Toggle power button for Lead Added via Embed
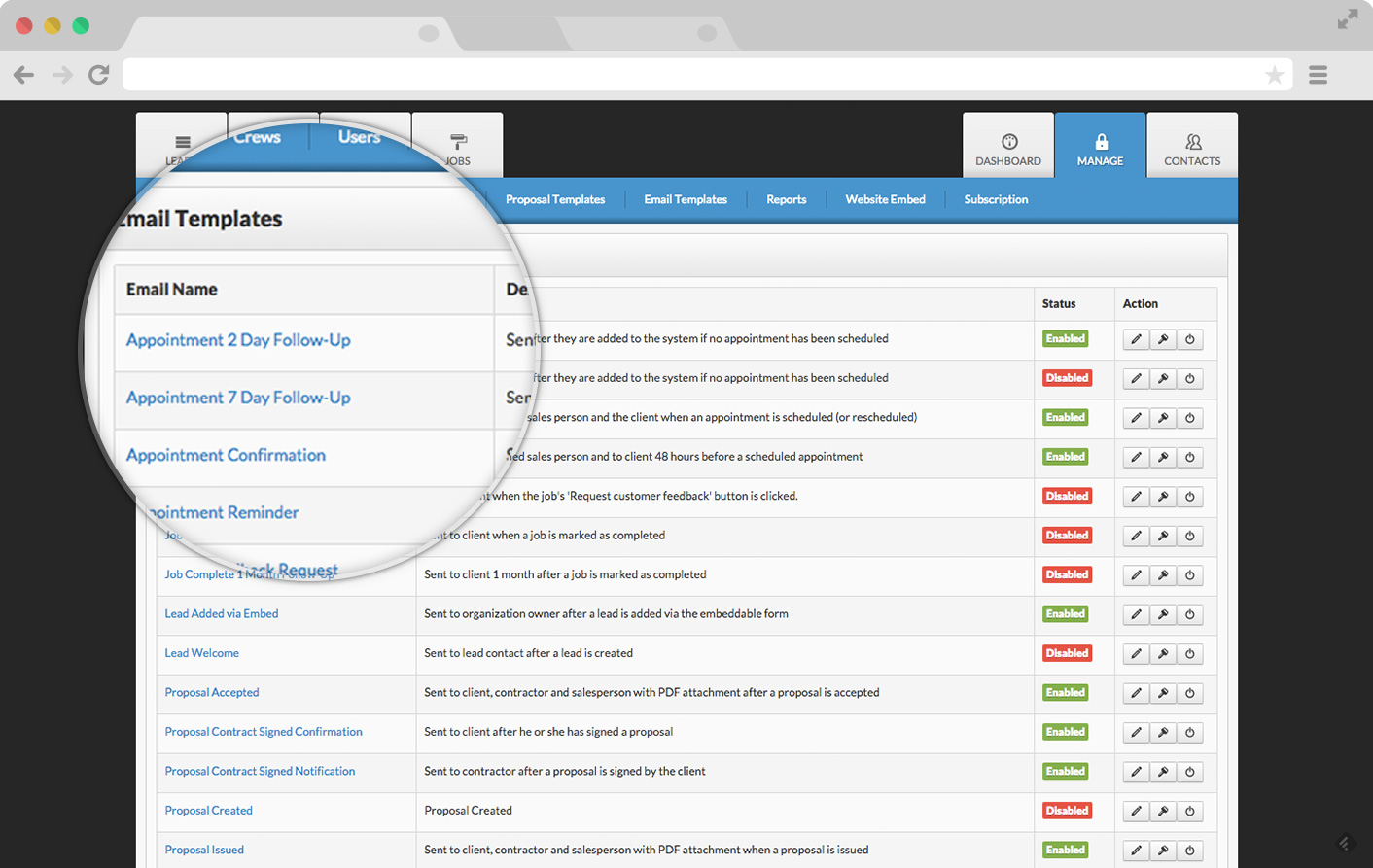 click(1190, 614)
